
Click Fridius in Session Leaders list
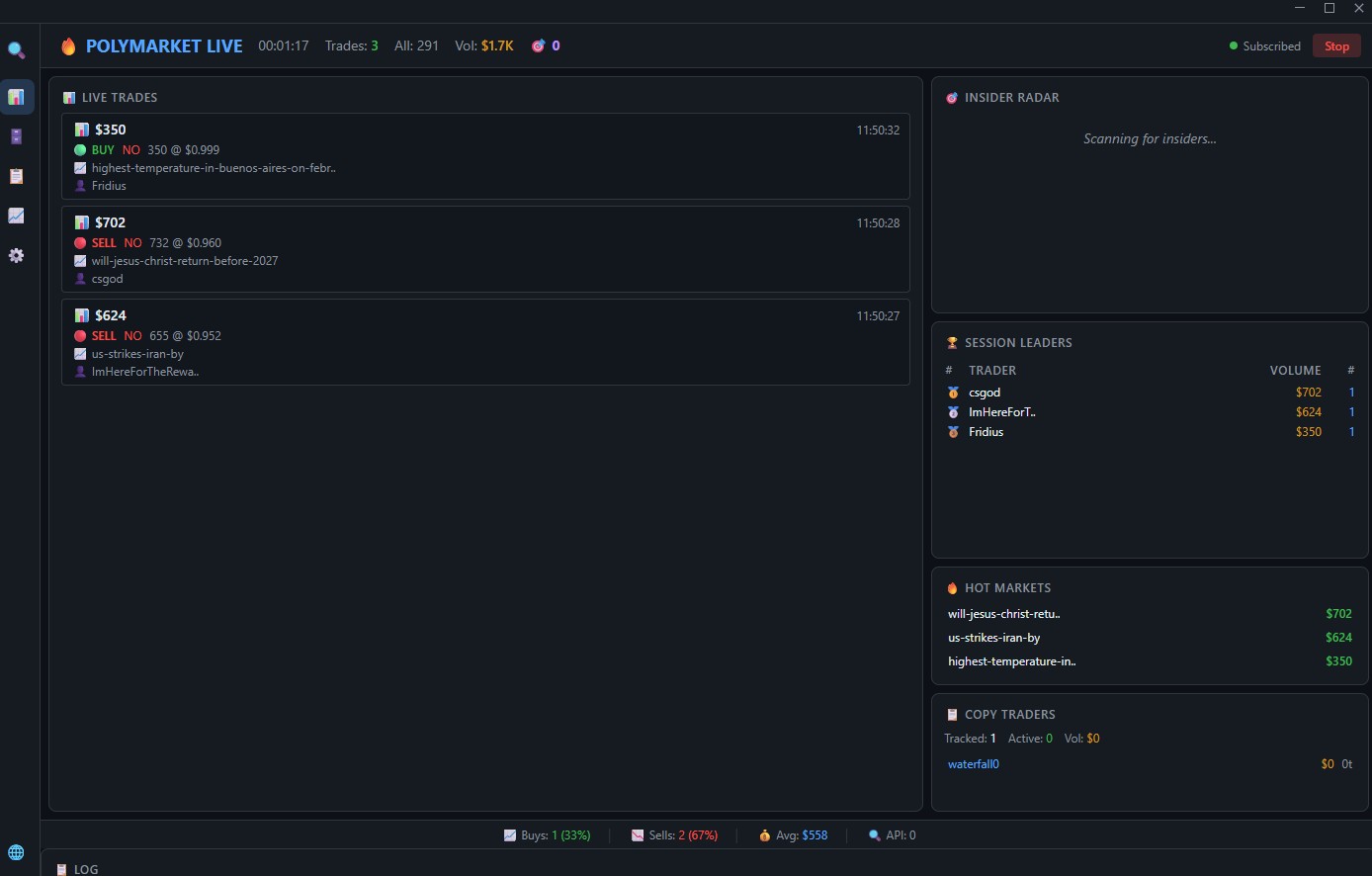coord(986,432)
